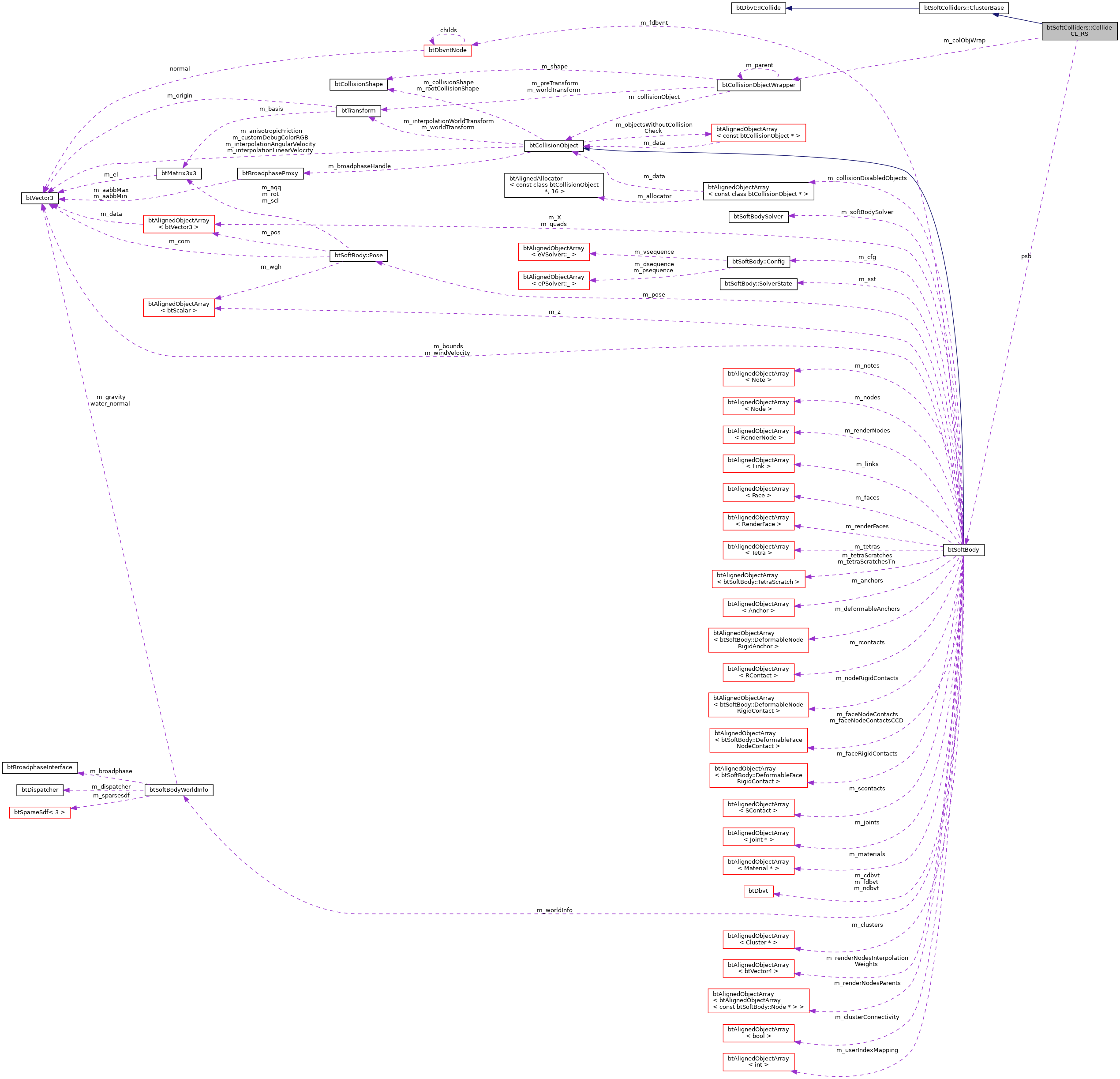
Task: Open the btCollisionObjectWrapper node
Action: click(758, 85)
